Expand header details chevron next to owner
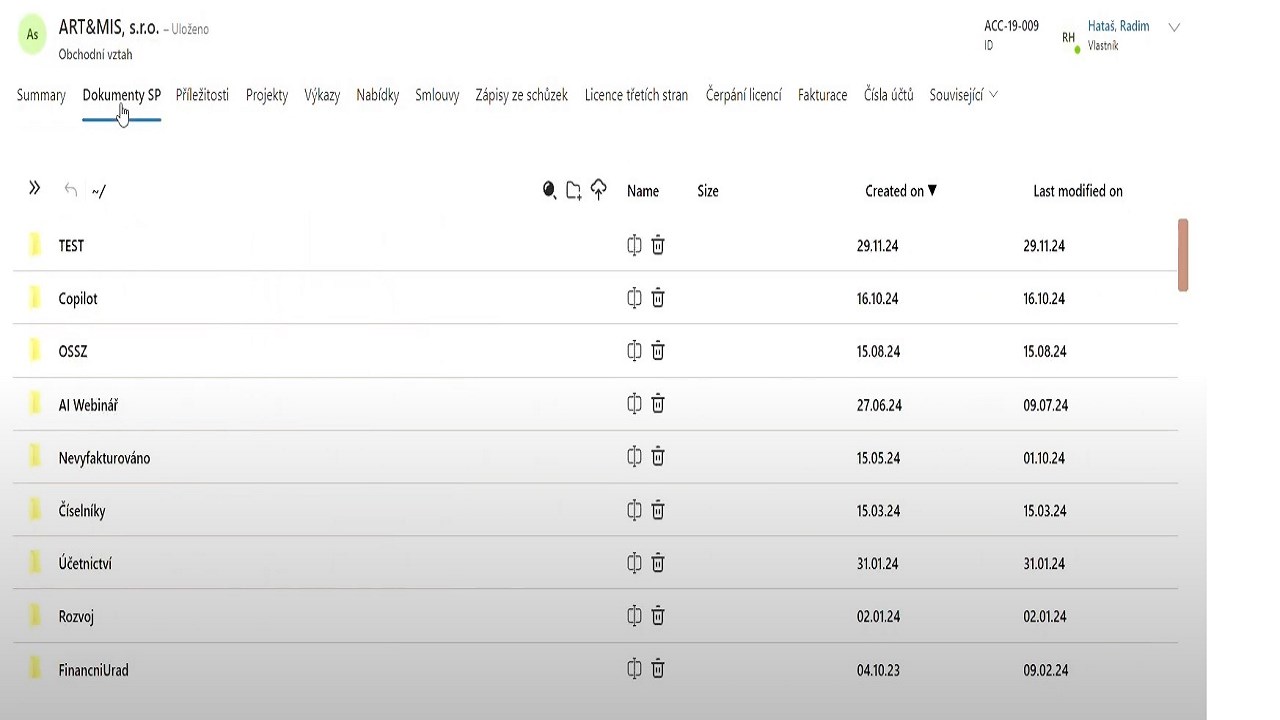1280x720 pixels. coord(1174,28)
